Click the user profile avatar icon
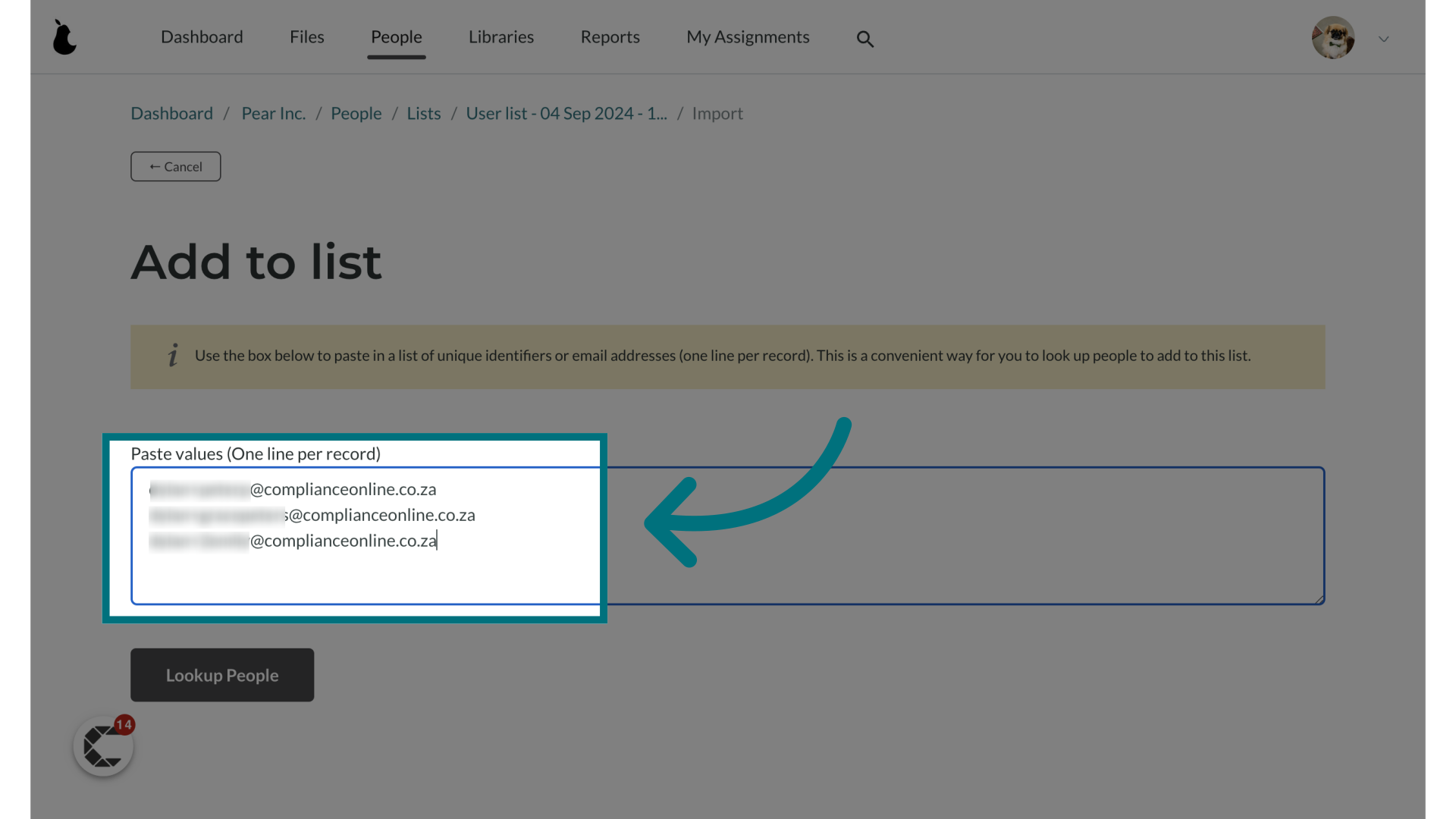1456x819 pixels. pyautogui.click(x=1333, y=37)
